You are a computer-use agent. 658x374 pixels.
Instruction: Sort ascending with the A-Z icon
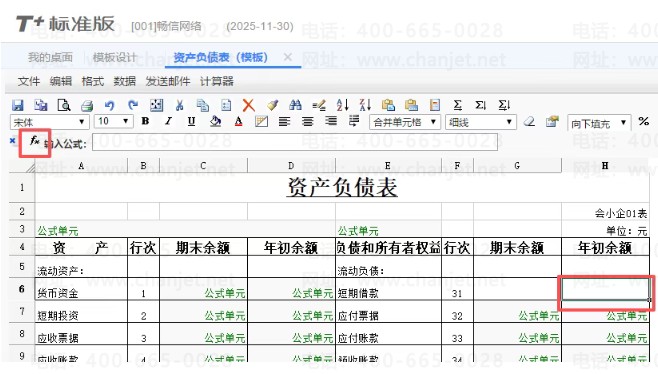pyautogui.click(x=342, y=105)
